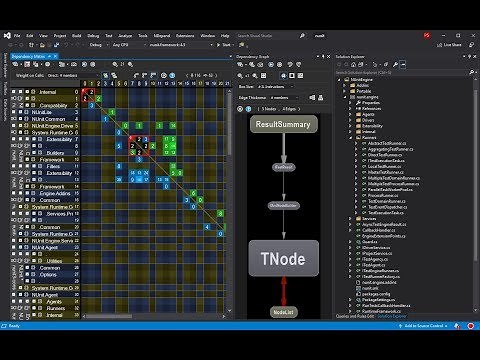Click the help circle icon in the matrix toolbar
Viewport: 480px width, 360px height.
[x=164, y=75]
